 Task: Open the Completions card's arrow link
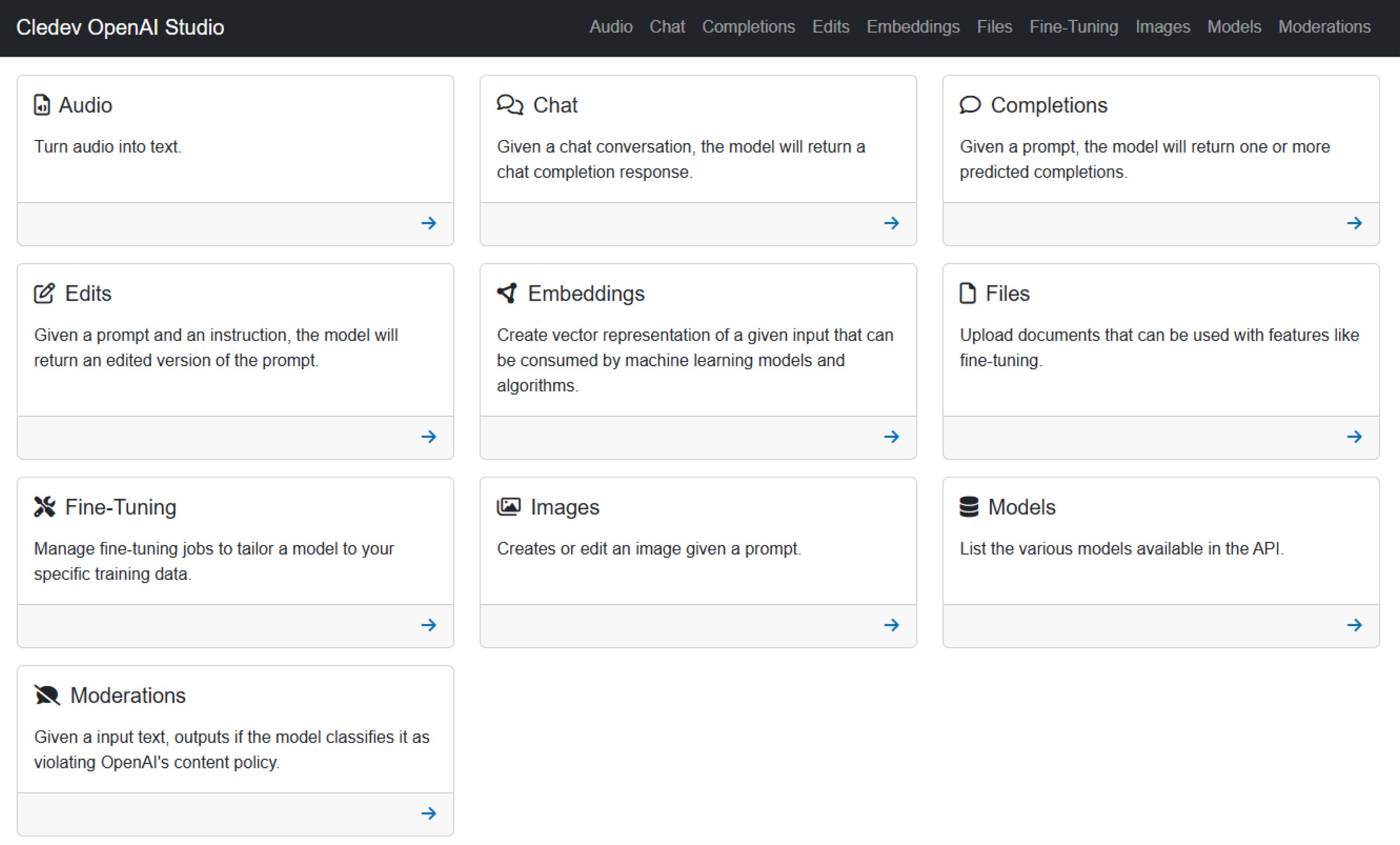click(x=1355, y=223)
